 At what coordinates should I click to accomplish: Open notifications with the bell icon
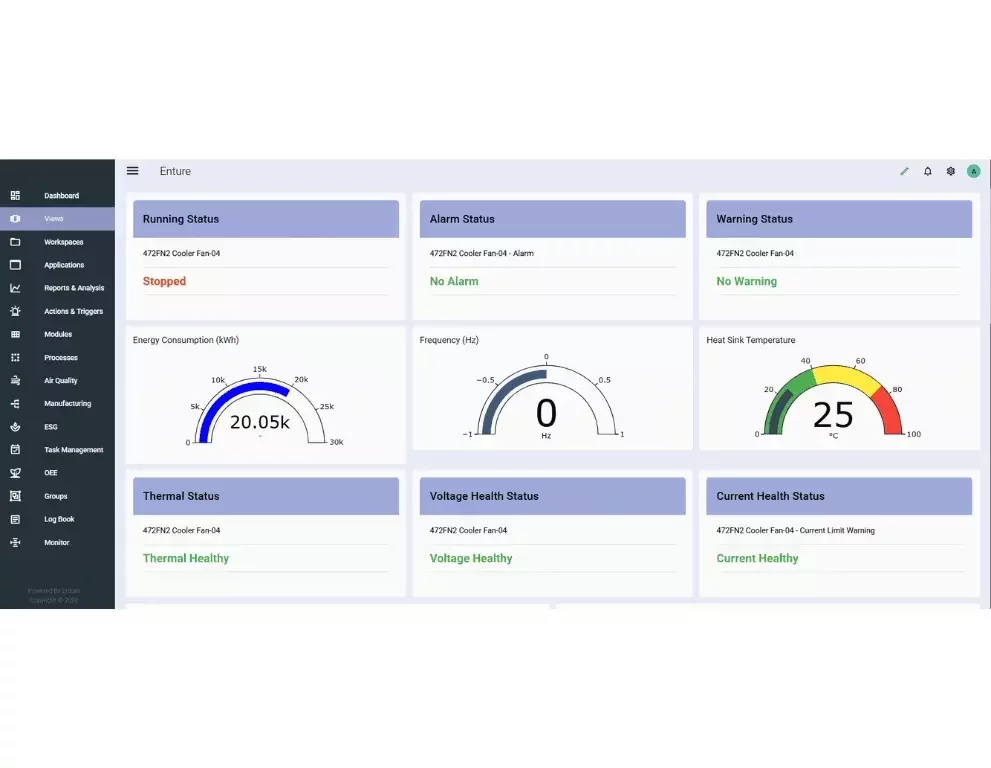[x=927, y=171]
